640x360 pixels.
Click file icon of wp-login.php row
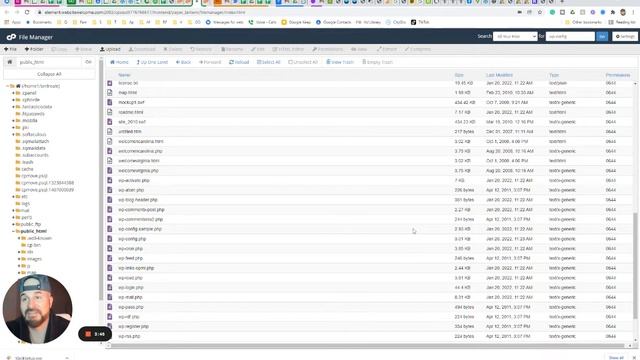coord(109,287)
